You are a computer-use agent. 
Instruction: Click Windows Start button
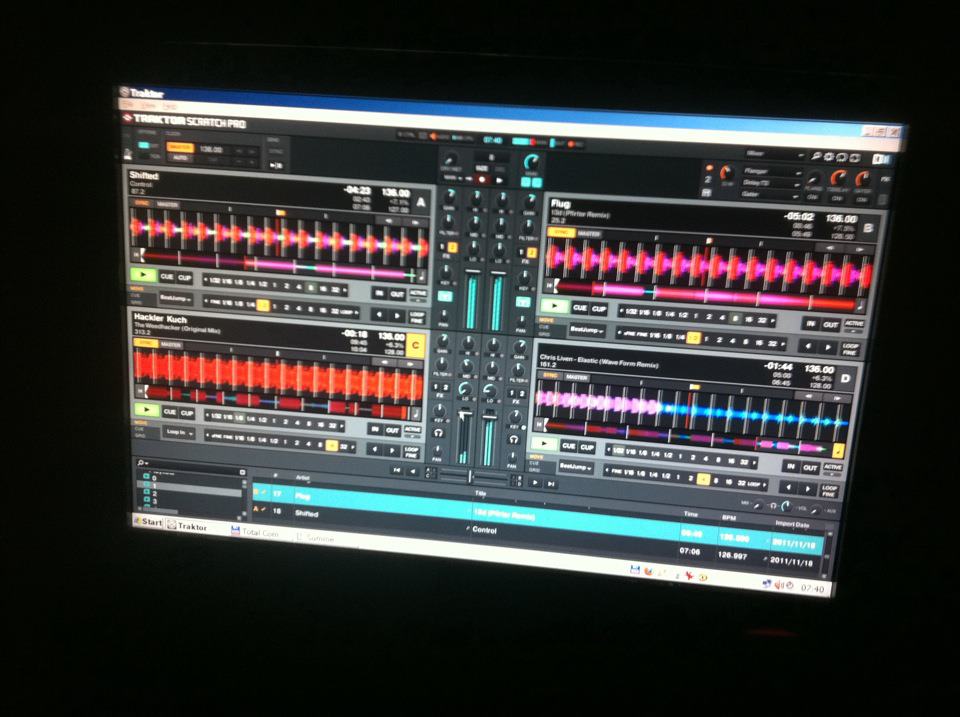pyautogui.click(x=148, y=522)
